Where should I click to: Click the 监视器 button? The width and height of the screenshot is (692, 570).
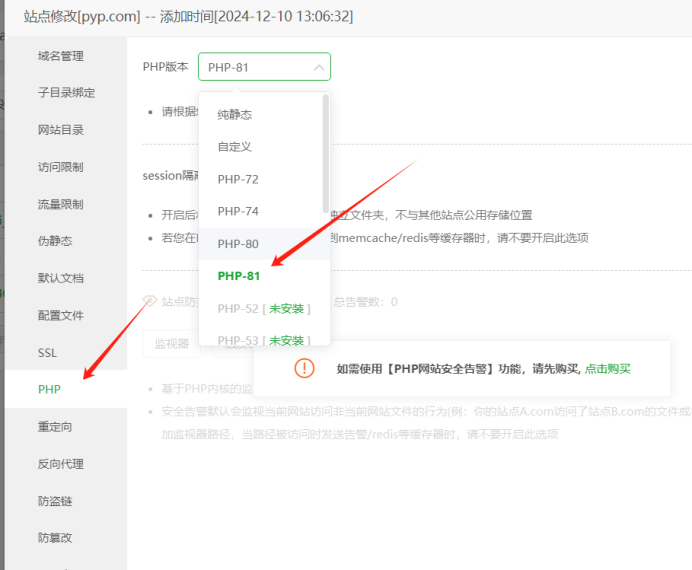(x=172, y=343)
